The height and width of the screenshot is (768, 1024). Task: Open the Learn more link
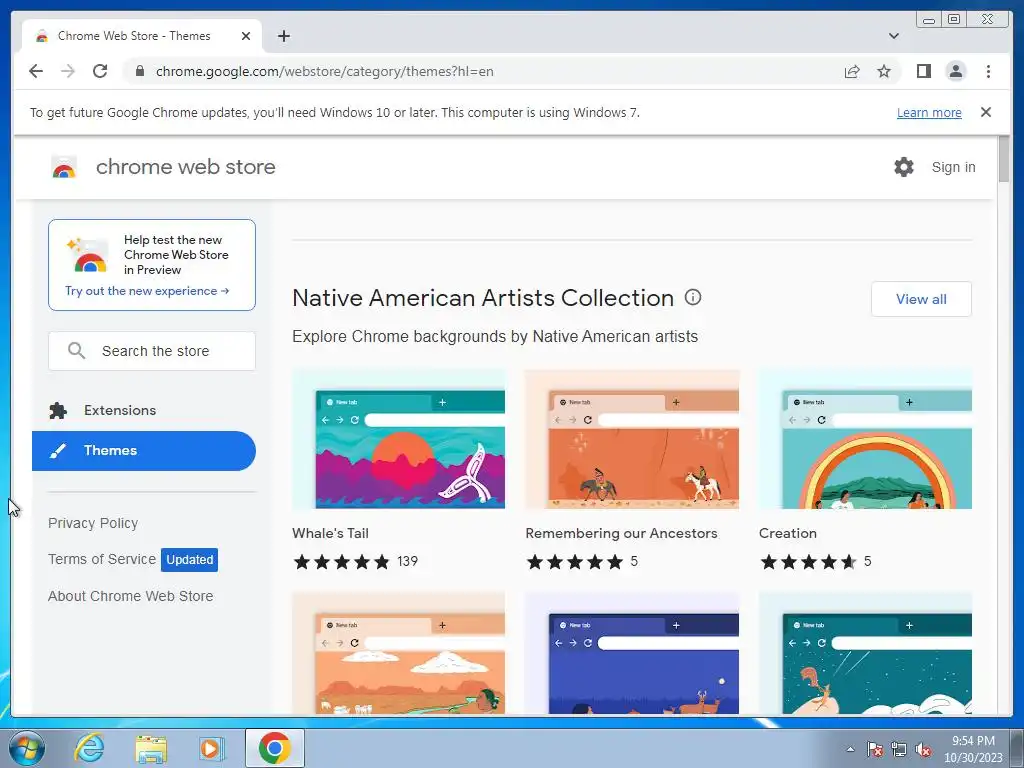tap(929, 112)
